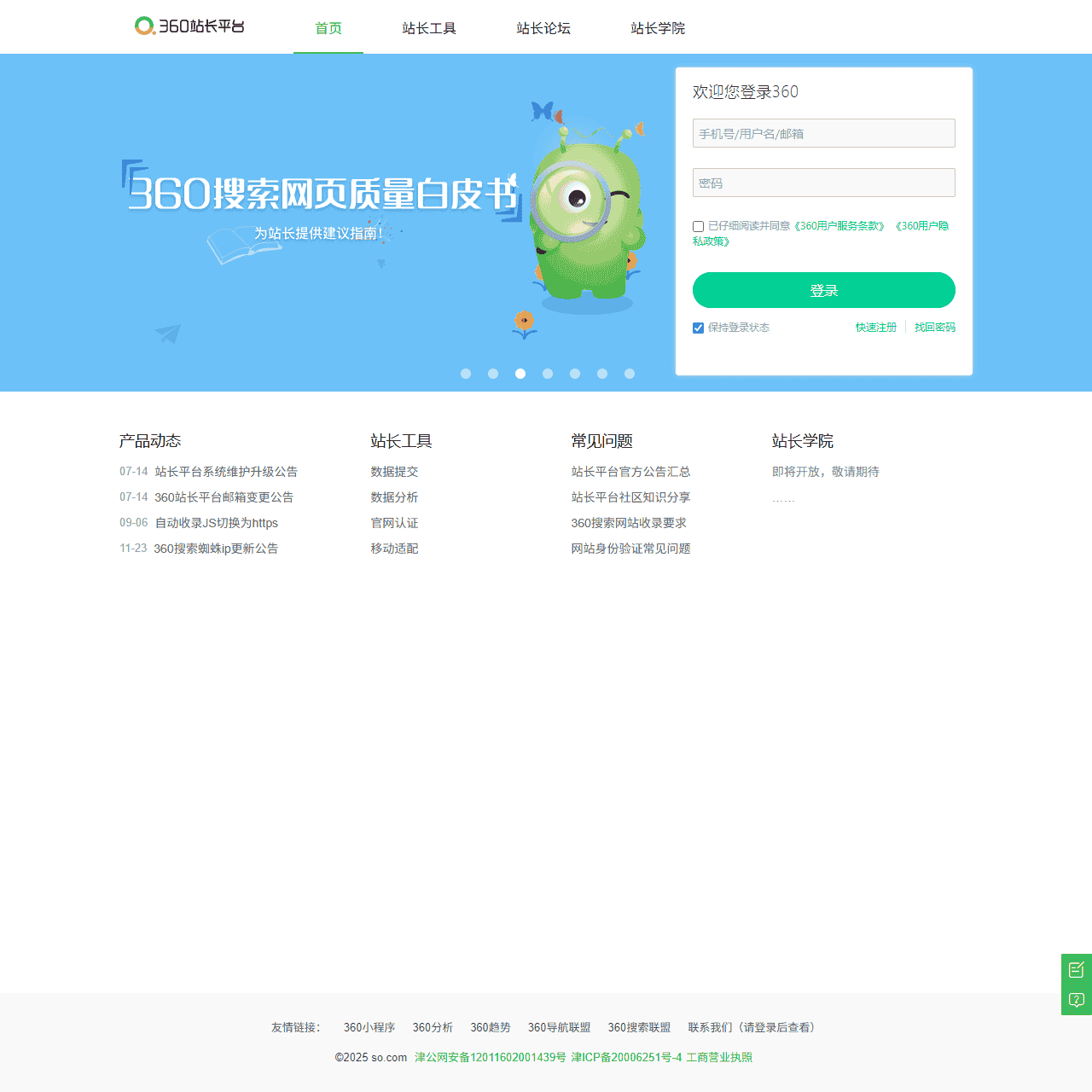Uncheck the 保持登录状态 checkbox
This screenshot has width=1092, height=1092.
point(698,328)
